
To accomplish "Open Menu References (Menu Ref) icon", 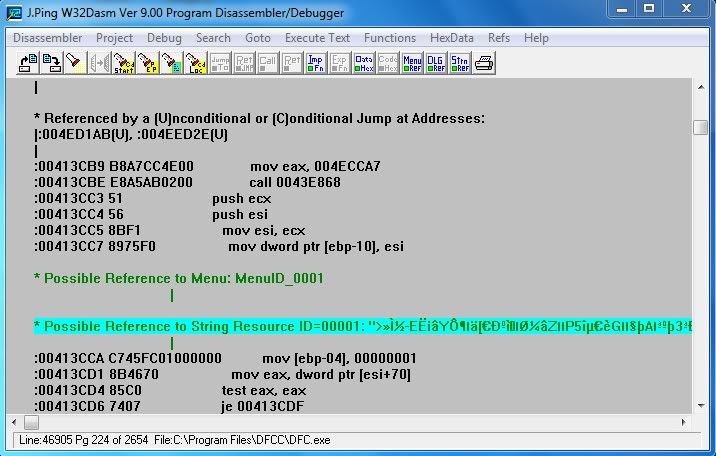I will pos(412,63).
